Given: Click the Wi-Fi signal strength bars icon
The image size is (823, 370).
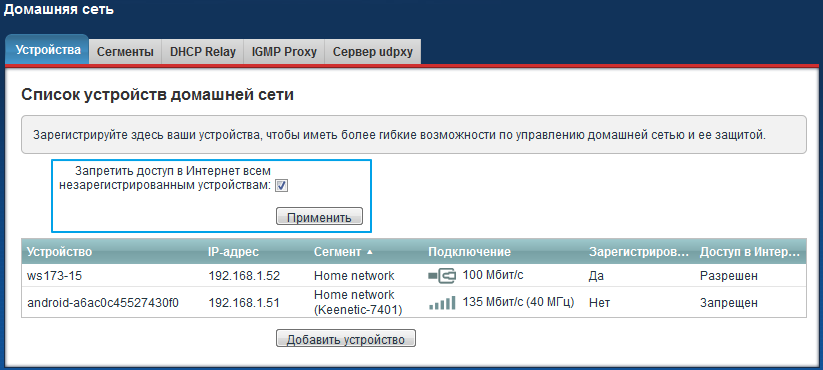Looking at the screenshot, I should (x=442, y=303).
